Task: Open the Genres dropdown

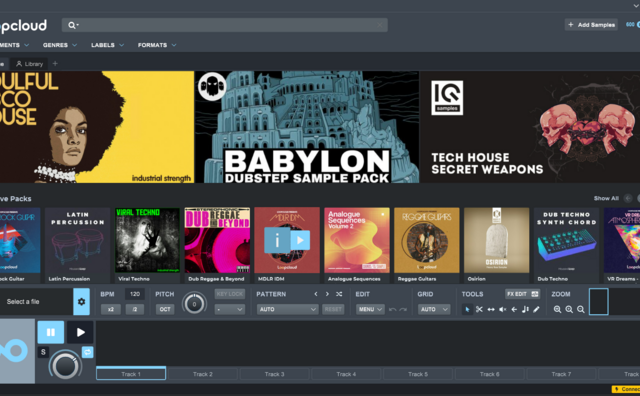Action: tap(60, 45)
